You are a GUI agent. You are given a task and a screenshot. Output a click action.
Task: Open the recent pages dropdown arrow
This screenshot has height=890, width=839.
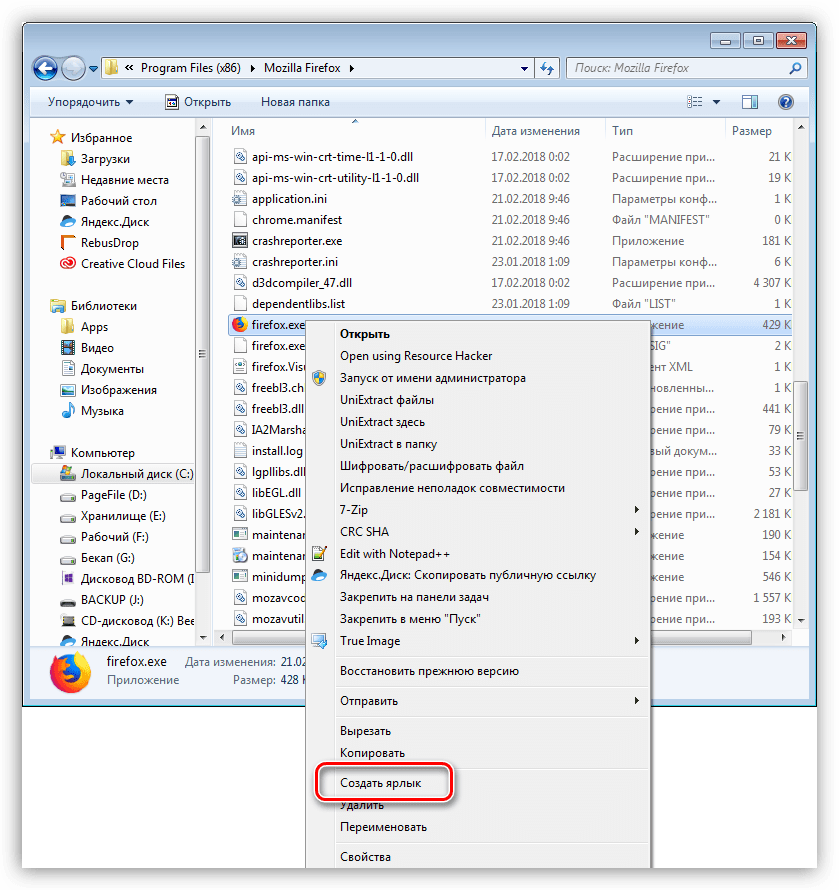(x=94, y=69)
